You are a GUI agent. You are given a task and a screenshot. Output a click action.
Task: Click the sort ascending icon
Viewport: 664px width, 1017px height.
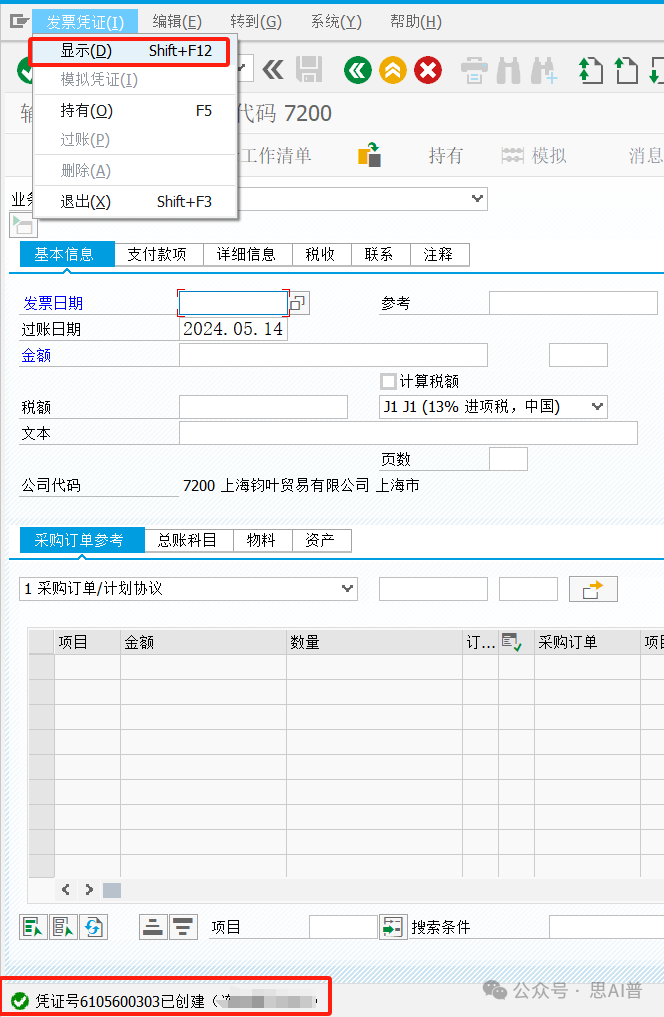(x=152, y=927)
